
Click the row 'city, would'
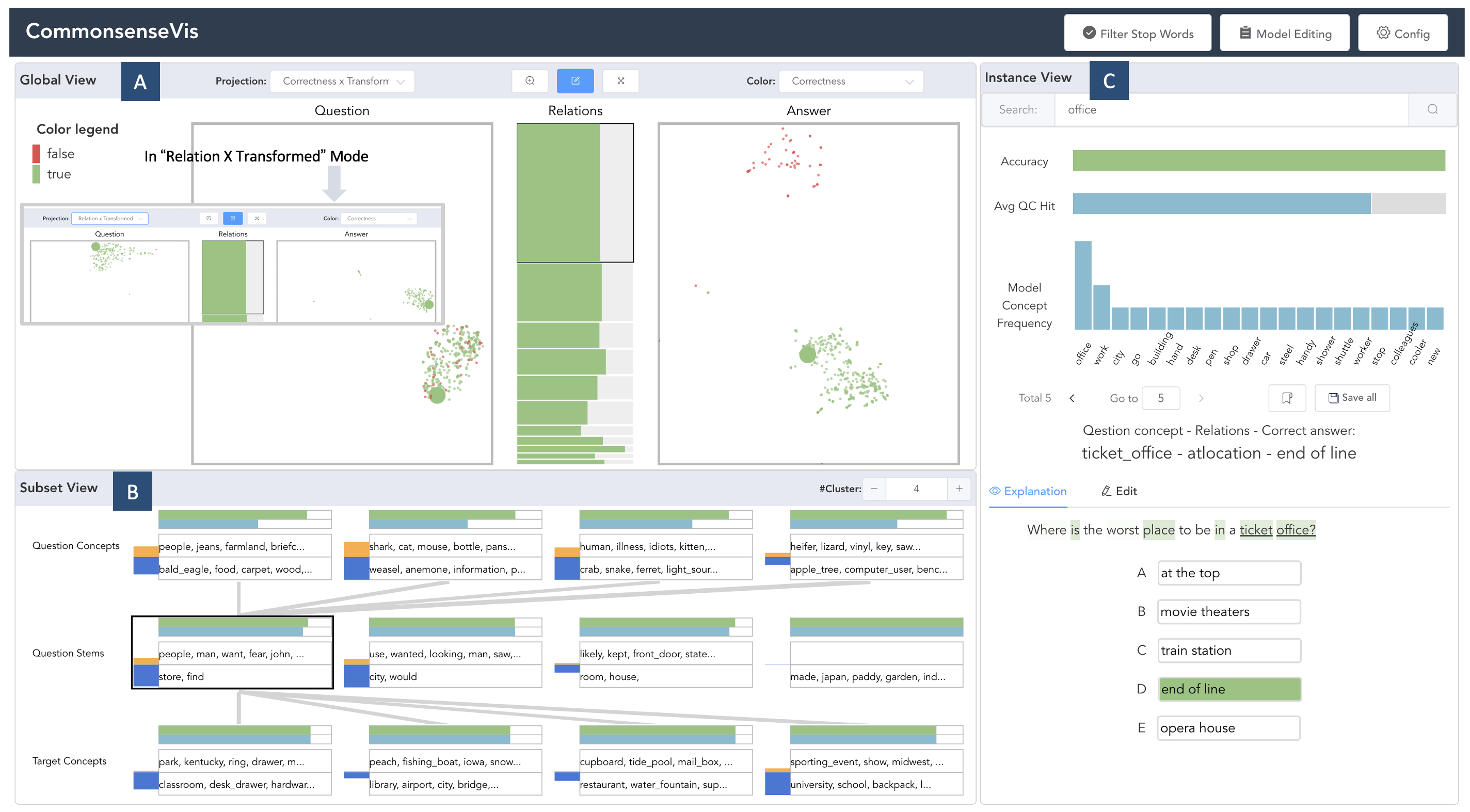[455, 676]
